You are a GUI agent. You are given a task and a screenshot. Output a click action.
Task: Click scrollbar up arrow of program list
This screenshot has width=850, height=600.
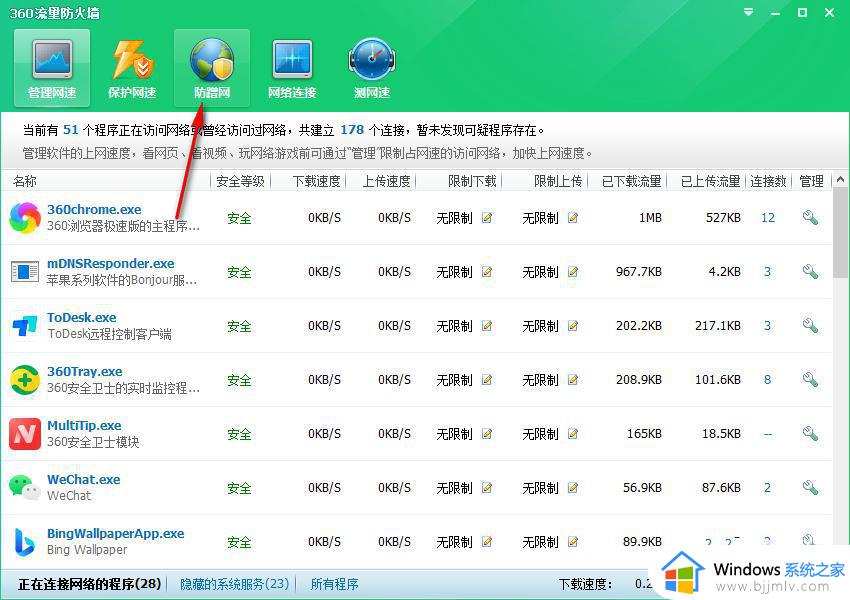tap(840, 179)
